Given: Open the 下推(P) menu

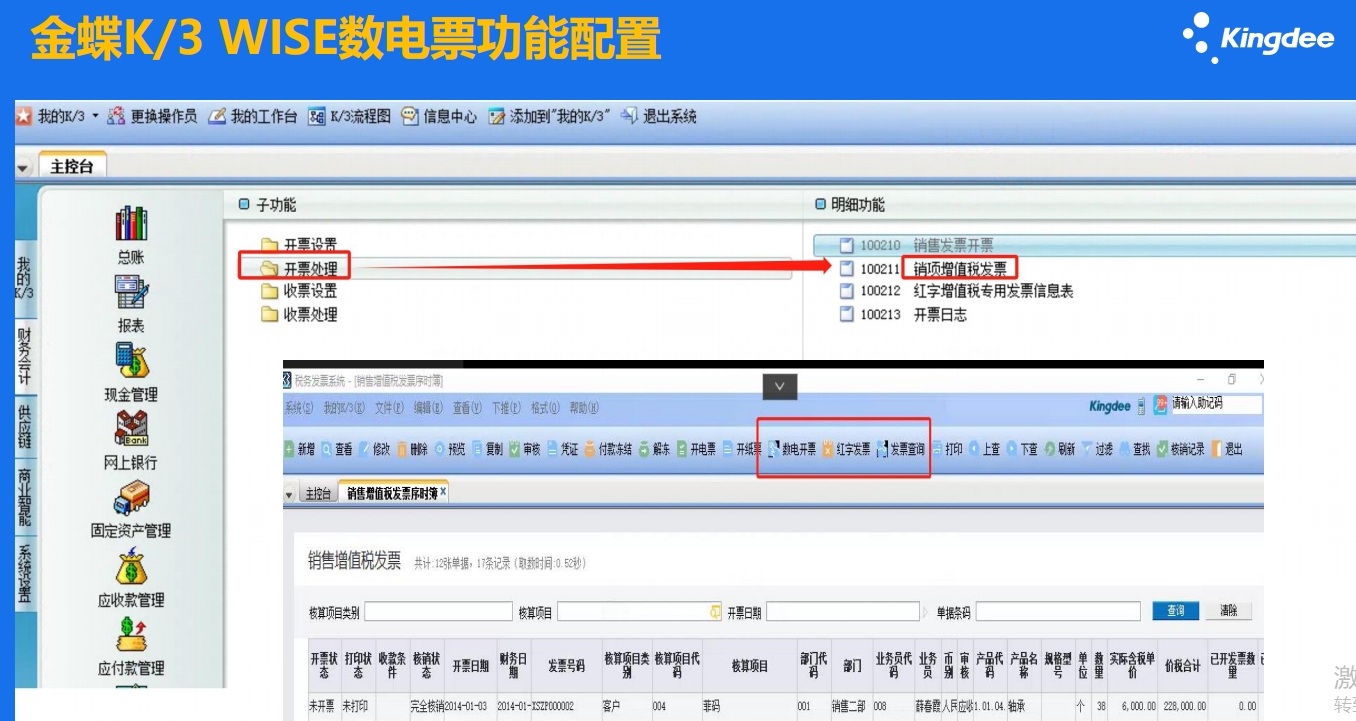Looking at the screenshot, I should (506, 408).
